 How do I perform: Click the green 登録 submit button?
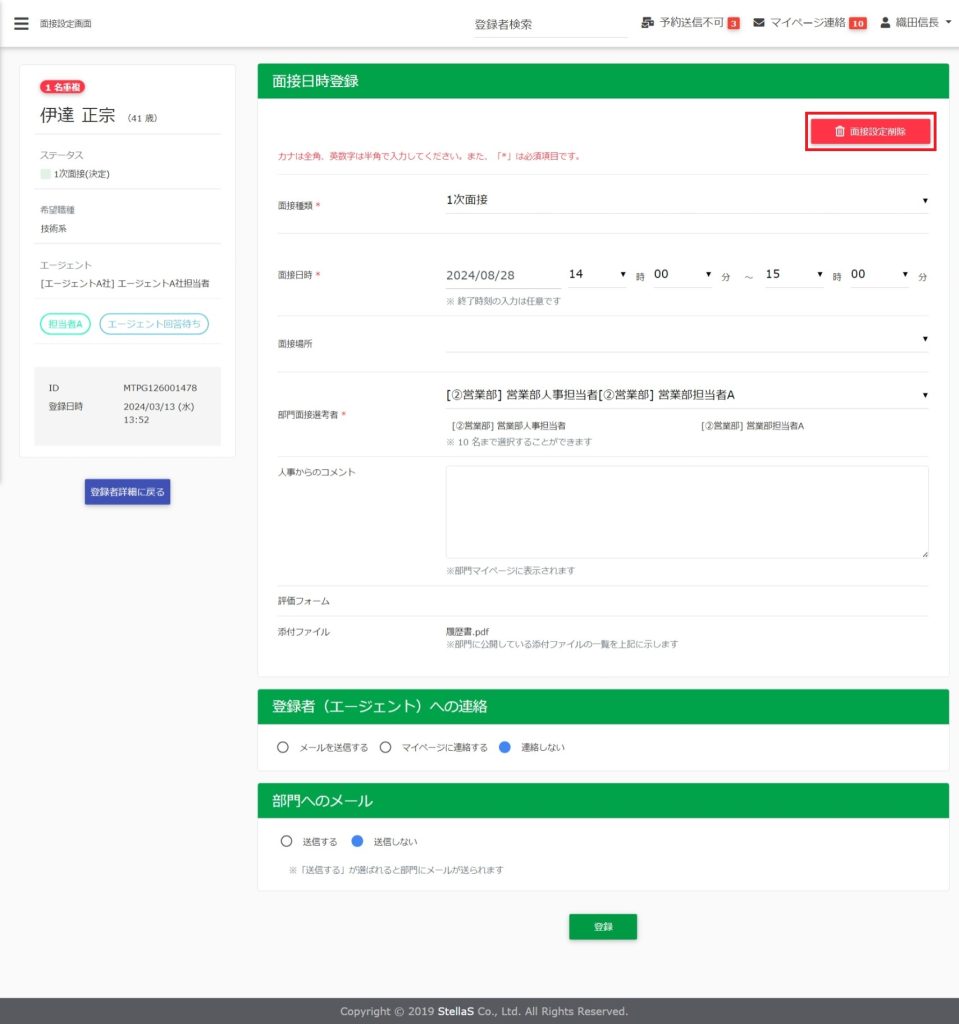603,927
